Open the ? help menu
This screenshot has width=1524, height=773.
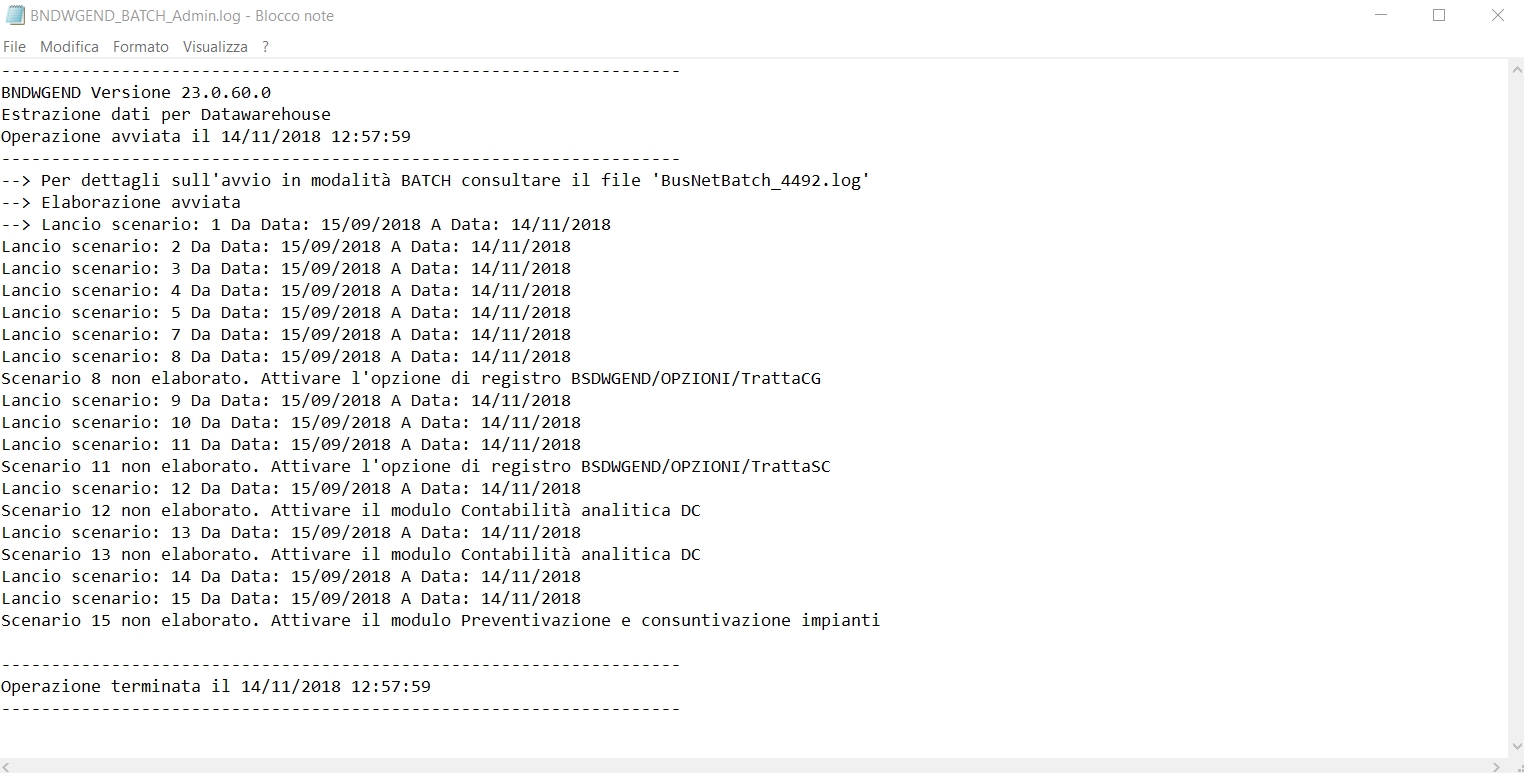pyautogui.click(x=265, y=47)
